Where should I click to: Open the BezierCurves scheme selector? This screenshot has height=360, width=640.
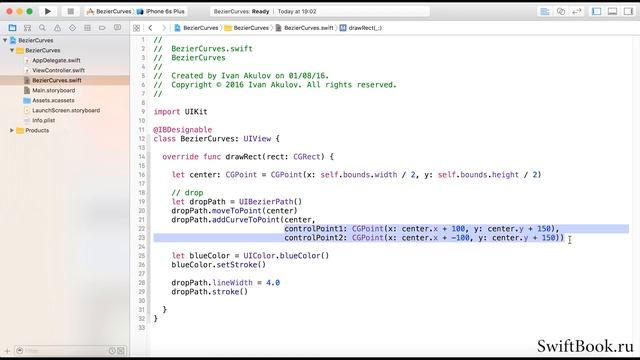tap(109, 11)
